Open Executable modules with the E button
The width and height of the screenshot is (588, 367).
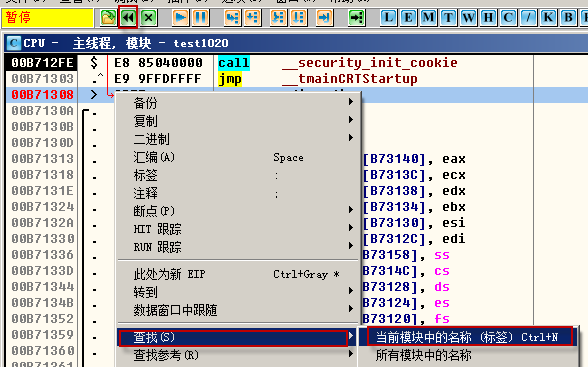pos(408,17)
